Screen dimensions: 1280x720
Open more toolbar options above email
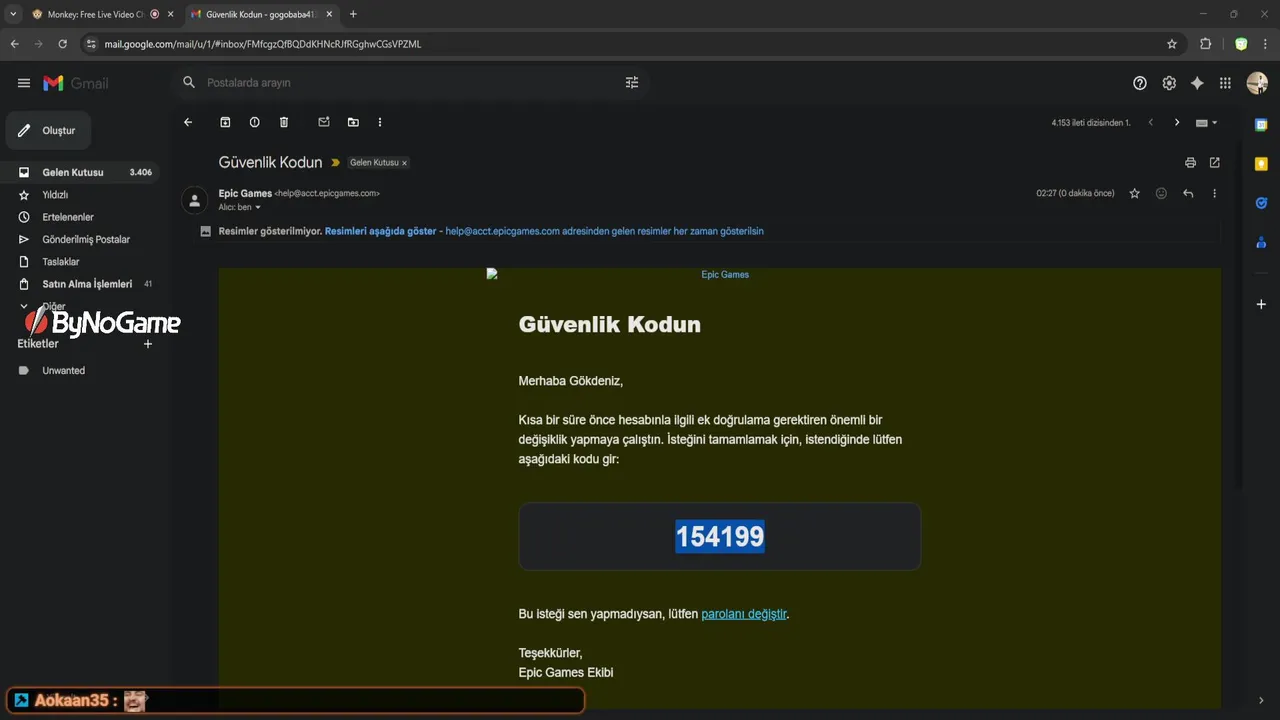tap(380, 122)
